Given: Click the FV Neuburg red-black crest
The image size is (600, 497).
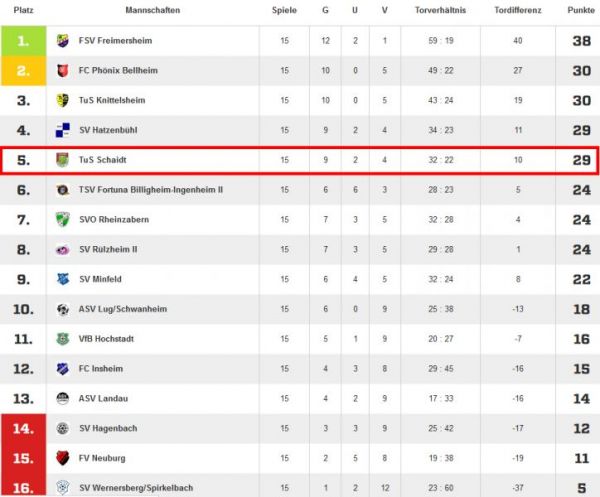Looking at the screenshot, I should coord(63,458).
